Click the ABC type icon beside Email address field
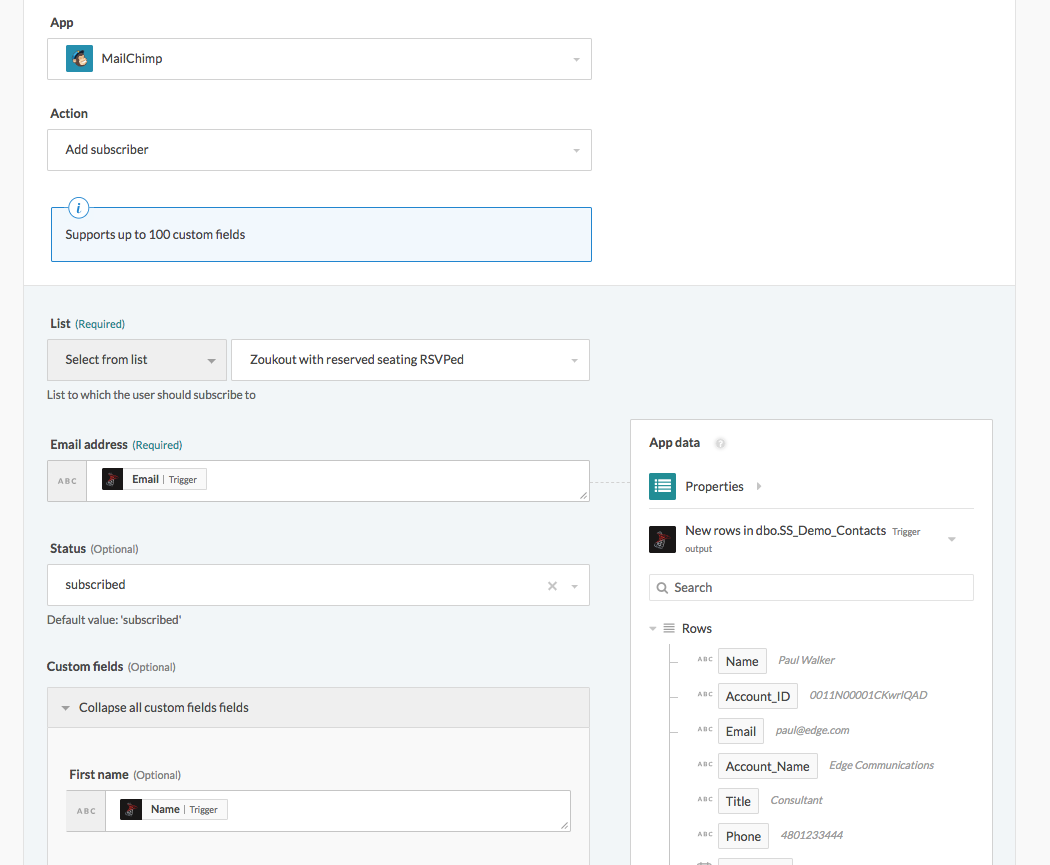Screen dimensions: 1050x865 [67, 480]
